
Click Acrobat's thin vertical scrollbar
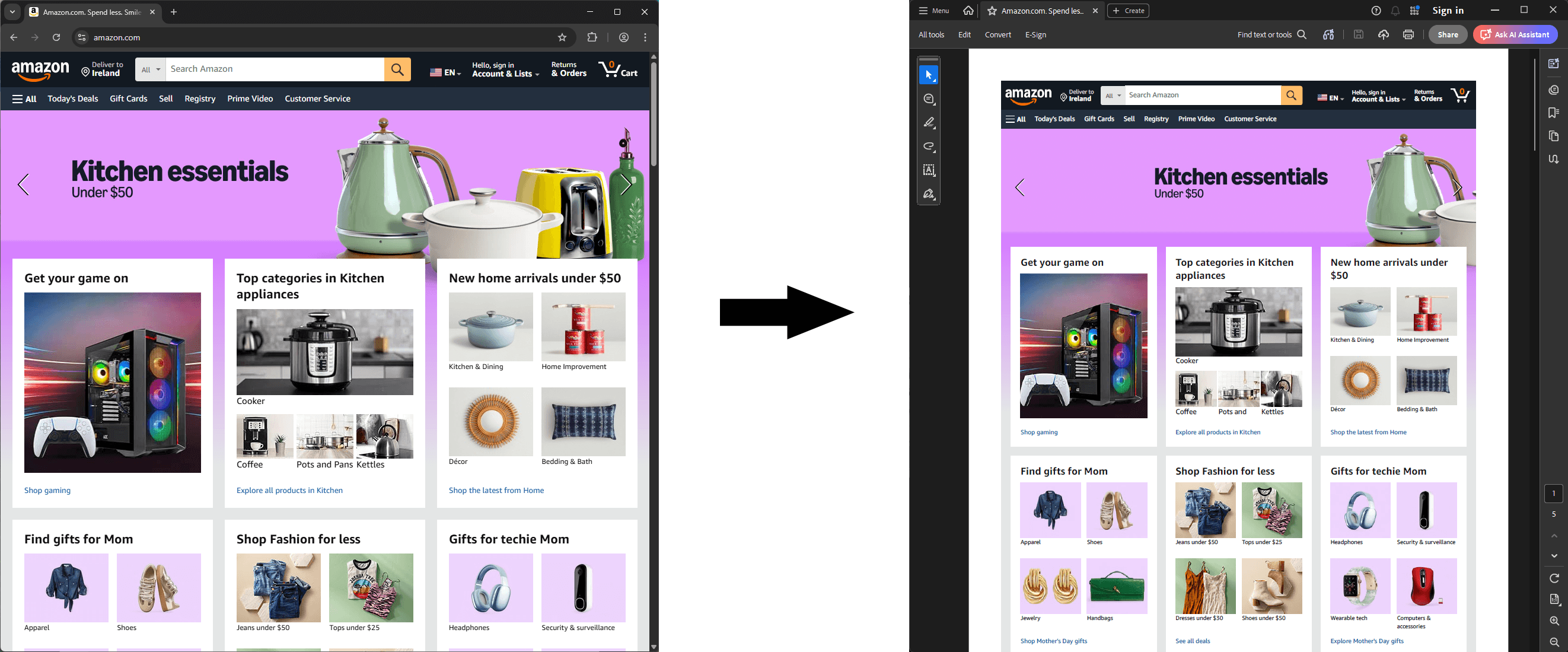1535,104
